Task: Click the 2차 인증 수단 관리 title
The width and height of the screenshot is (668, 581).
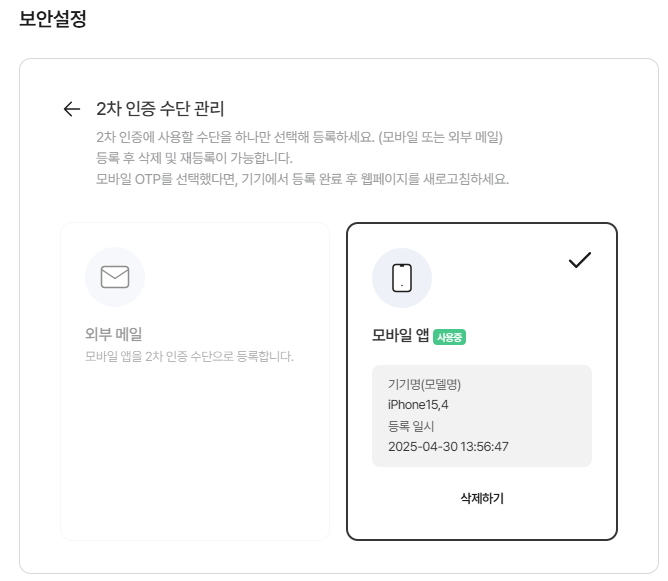Action: coord(160,109)
